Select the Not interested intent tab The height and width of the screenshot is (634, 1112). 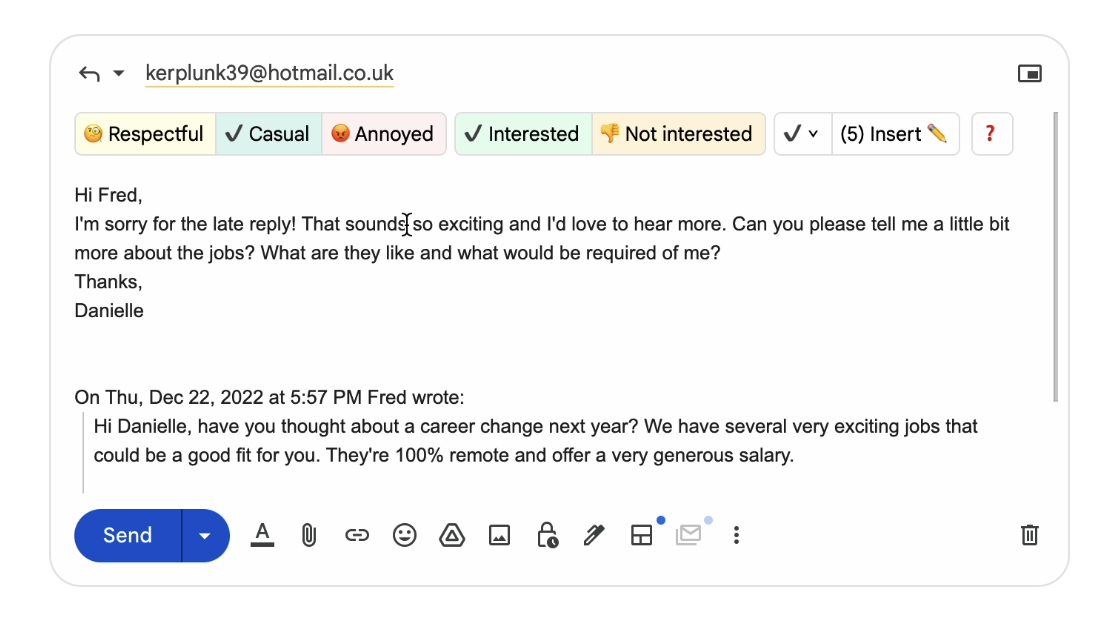(x=677, y=134)
